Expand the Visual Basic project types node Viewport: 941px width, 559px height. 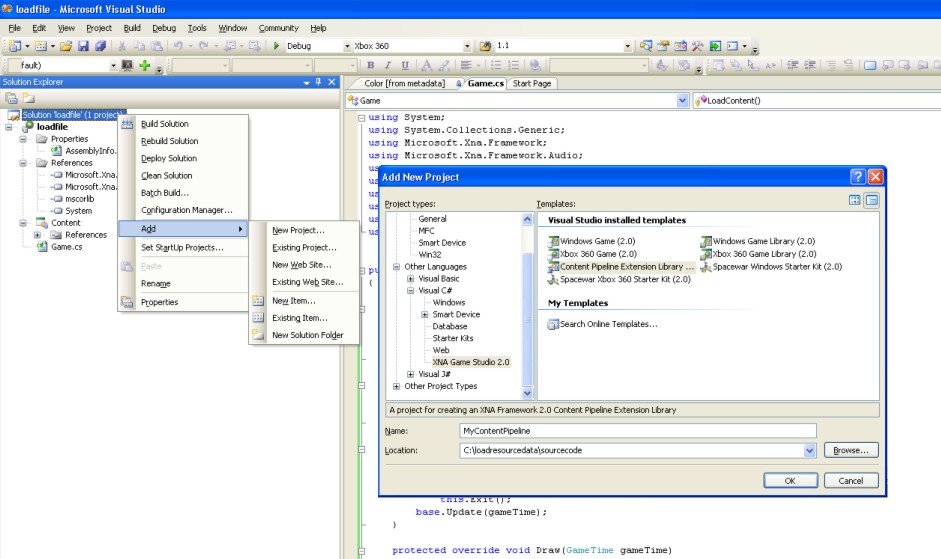pos(410,279)
